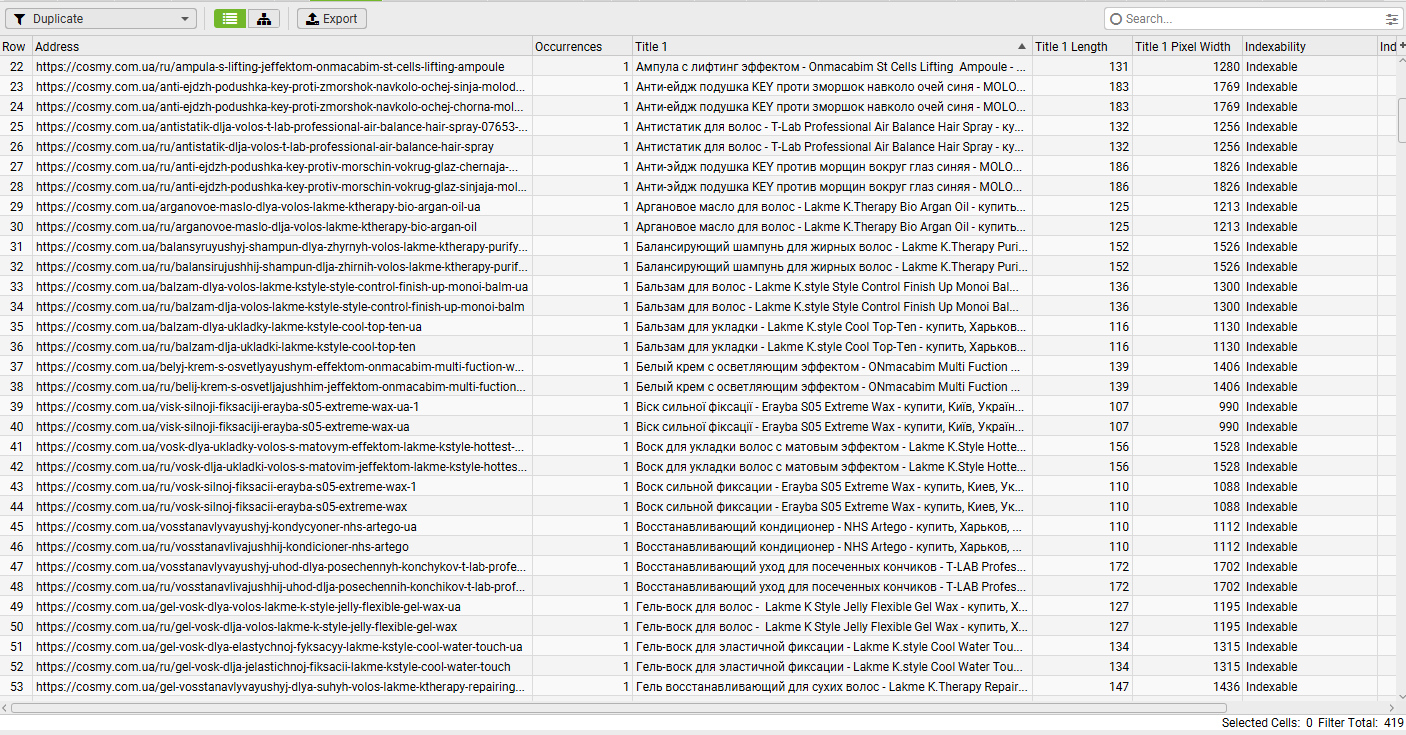Sort by the Indexability column header
1406x735 pixels.
[1310, 46]
